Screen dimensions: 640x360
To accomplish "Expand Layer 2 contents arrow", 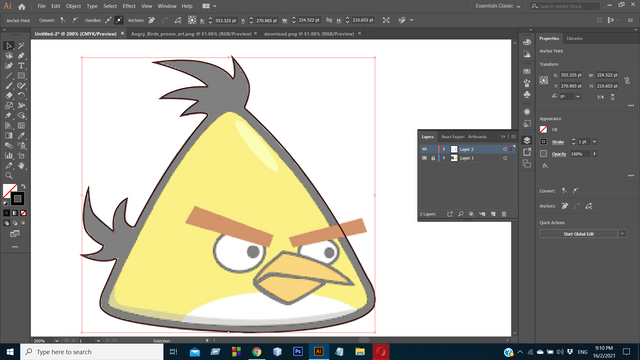I will 444,149.
